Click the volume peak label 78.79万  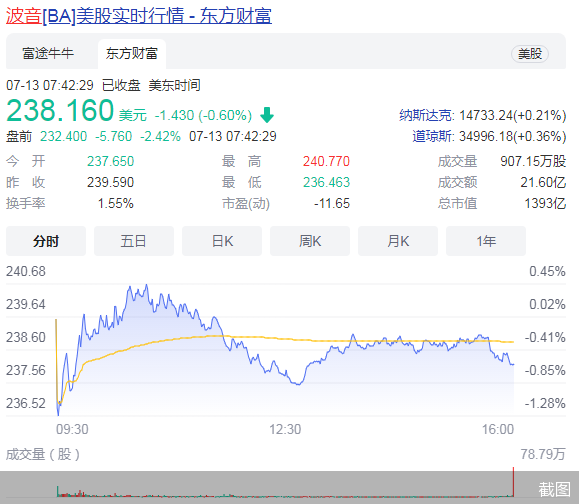coord(543,454)
